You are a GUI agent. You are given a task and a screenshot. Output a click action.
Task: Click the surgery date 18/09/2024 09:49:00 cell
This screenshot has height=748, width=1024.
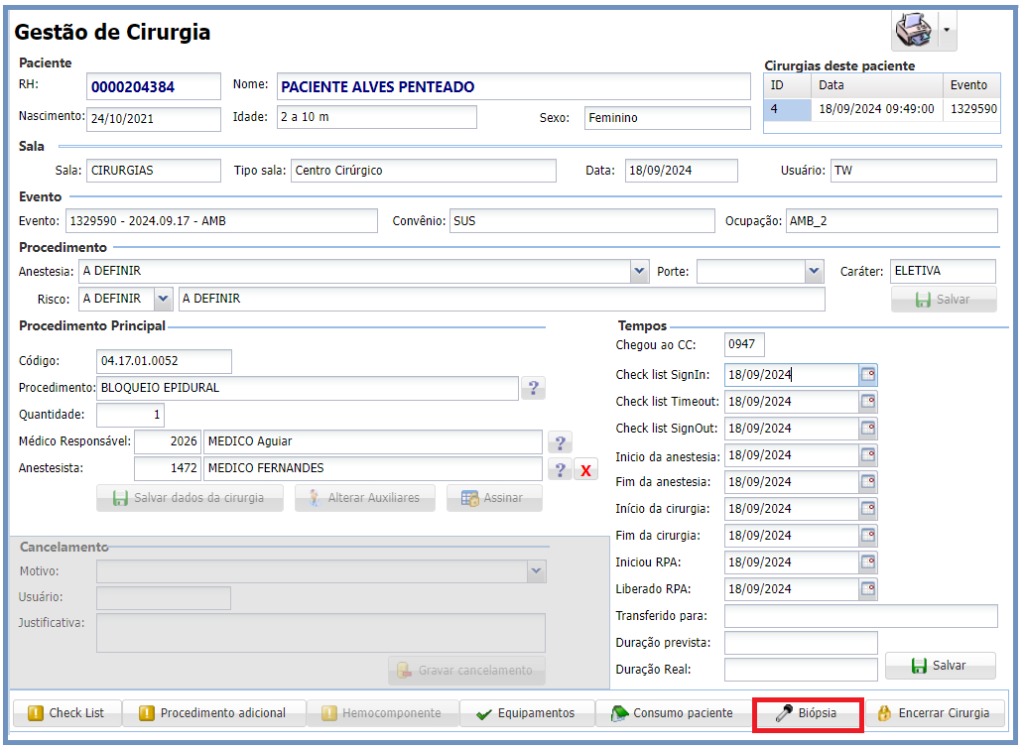pos(876,109)
